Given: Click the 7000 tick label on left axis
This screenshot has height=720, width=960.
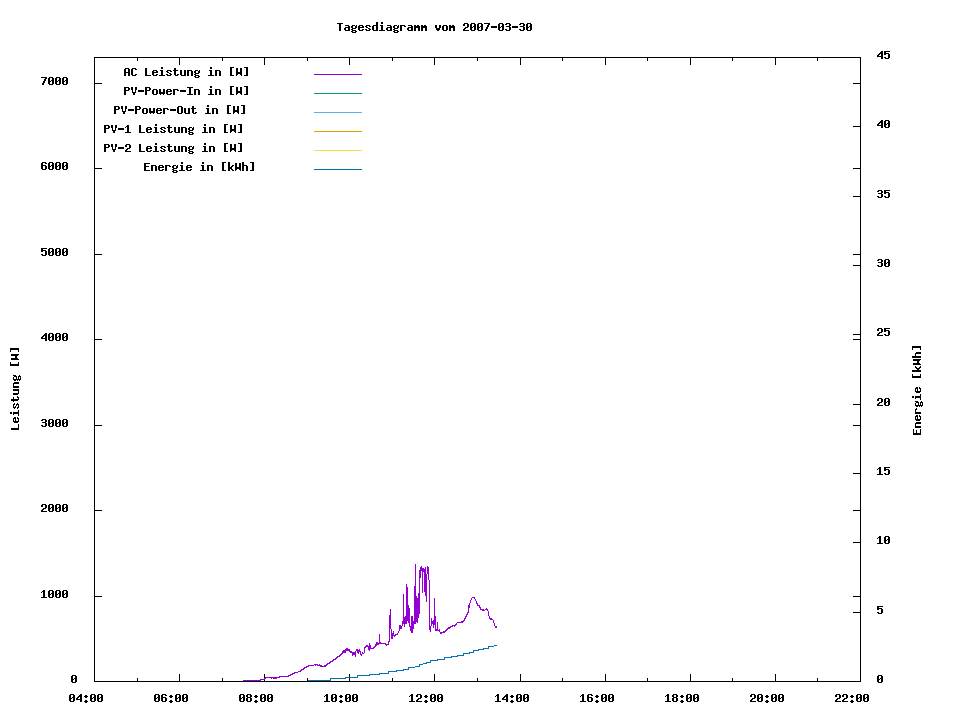Looking at the screenshot, I should coord(54,81).
